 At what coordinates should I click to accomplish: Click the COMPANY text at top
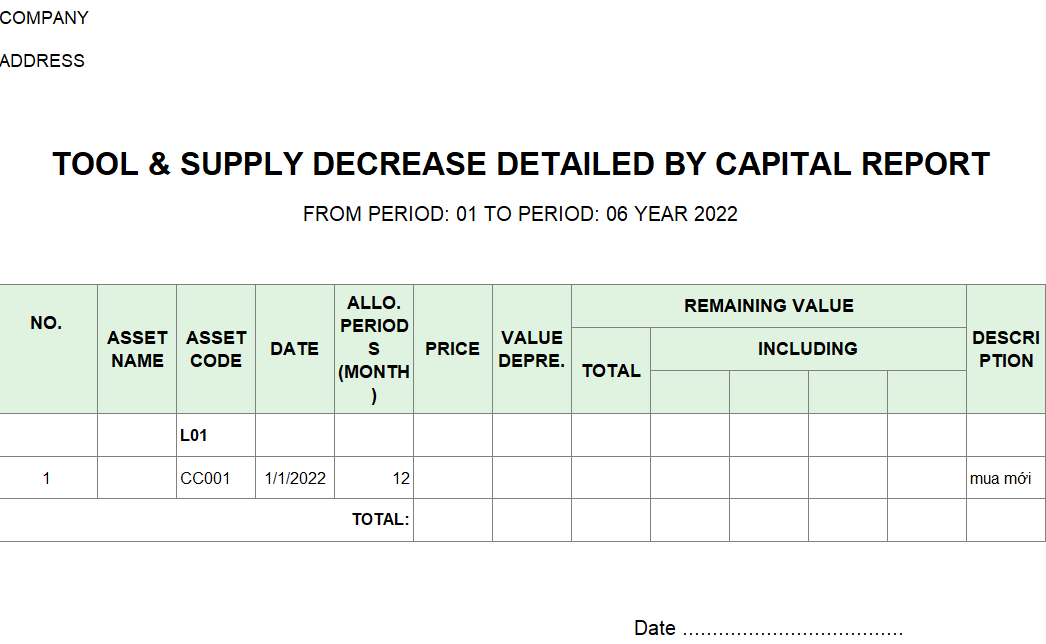(x=44, y=18)
